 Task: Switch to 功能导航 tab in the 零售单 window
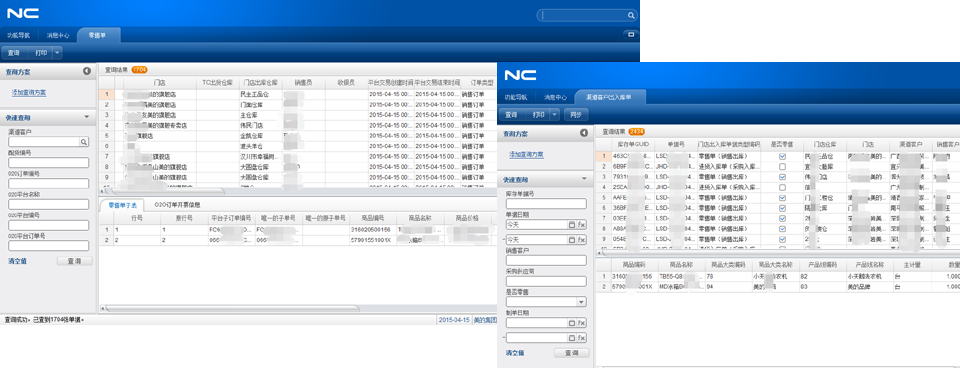[18, 36]
